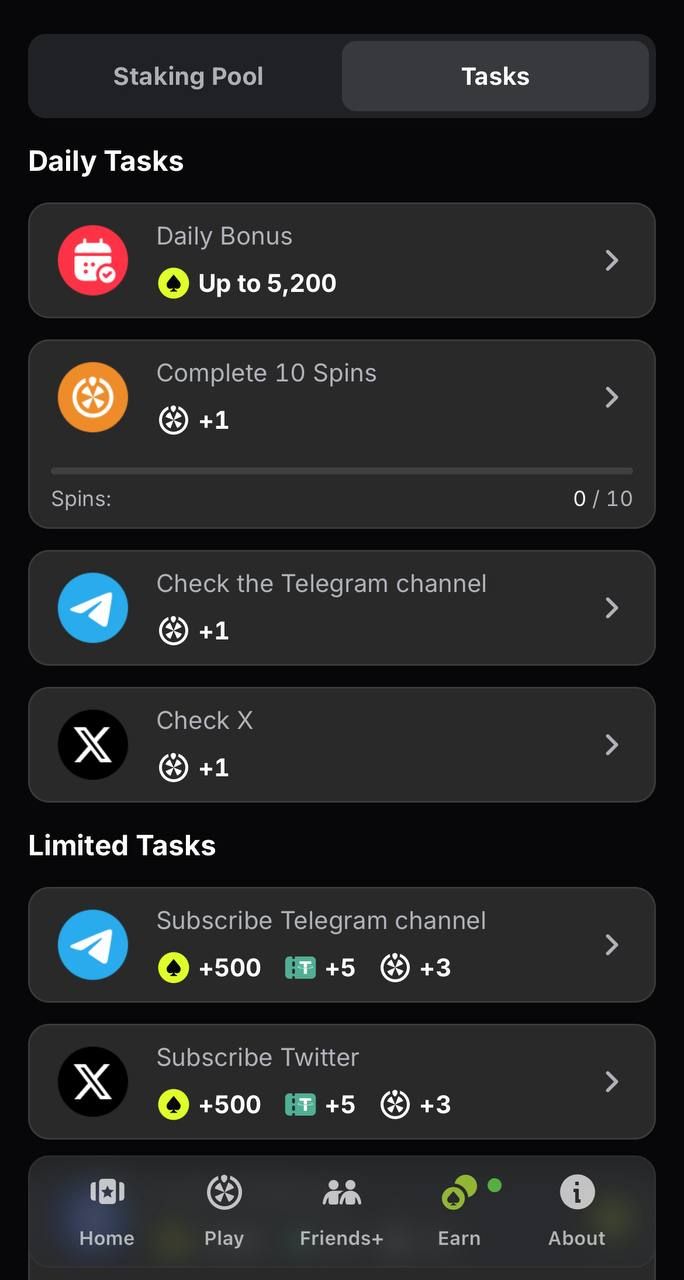Viewport: 684px width, 1280px height.
Task: Click the red Daily Bonus calendar icon
Action: click(x=93, y=260)
